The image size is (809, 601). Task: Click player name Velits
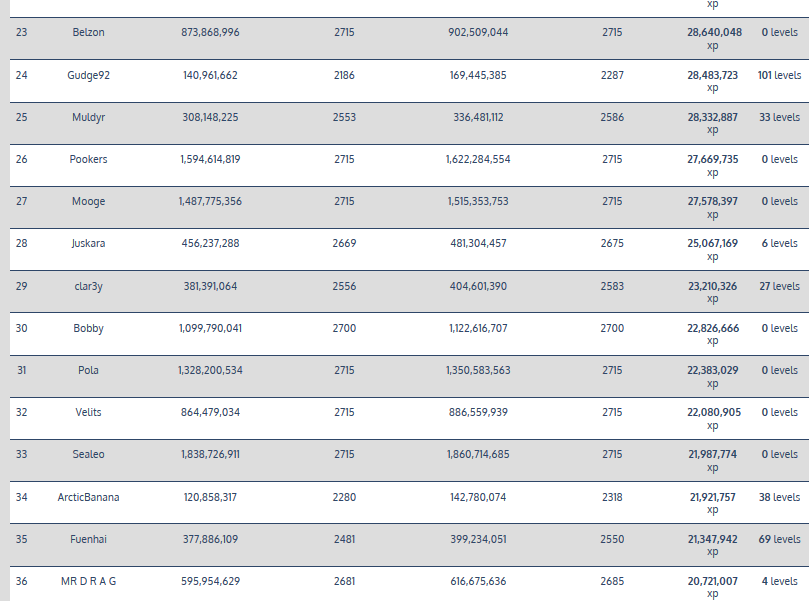click(88, 412)
